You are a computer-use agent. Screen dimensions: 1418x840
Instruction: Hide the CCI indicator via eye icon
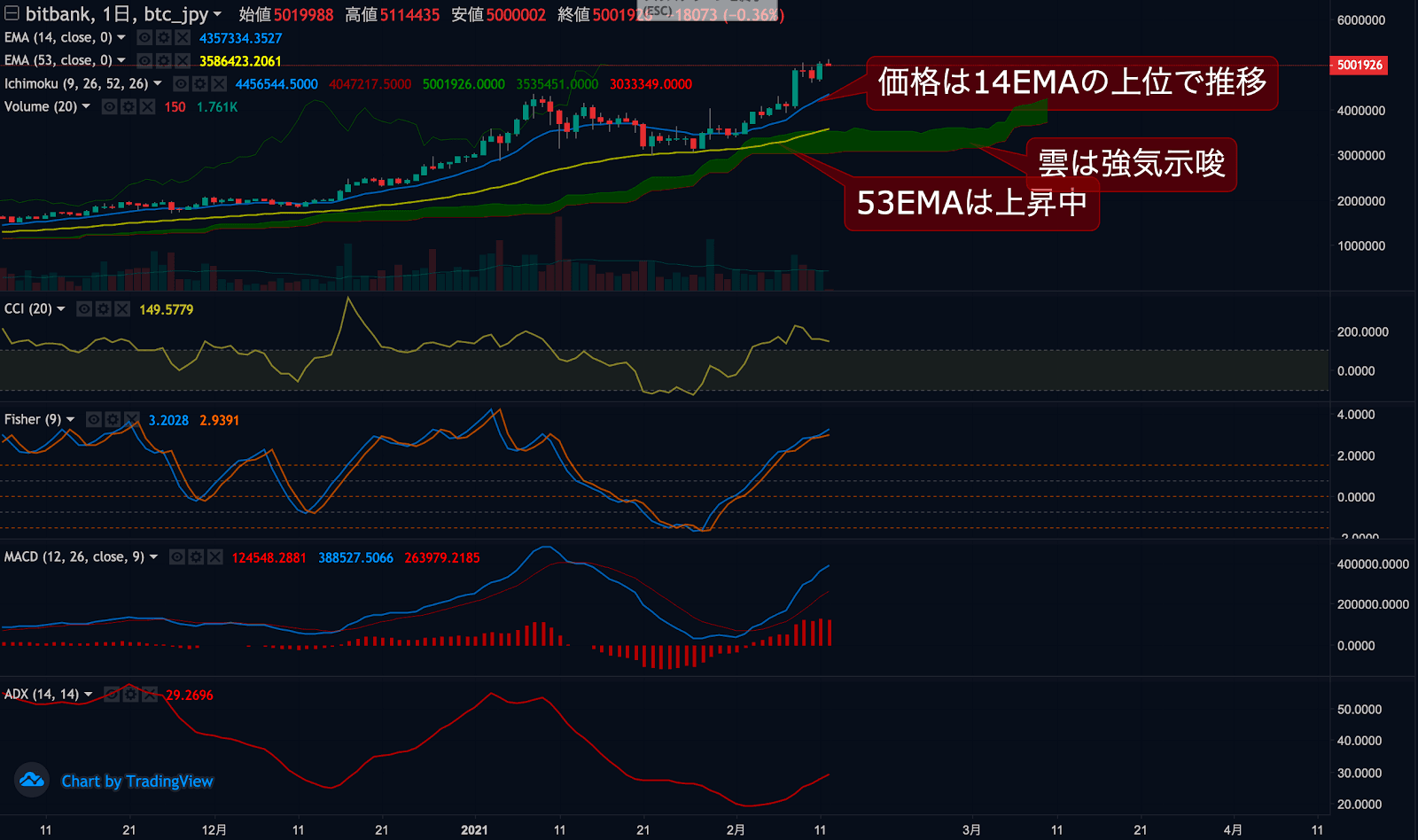click(84, 309)
